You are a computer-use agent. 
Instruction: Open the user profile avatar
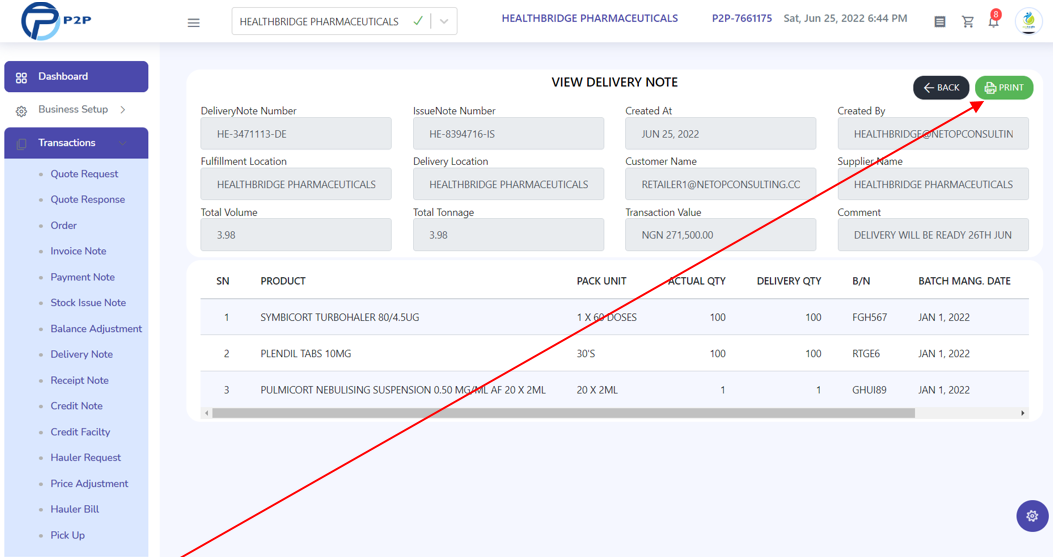pyautogui.click(x=1028, y=22)
